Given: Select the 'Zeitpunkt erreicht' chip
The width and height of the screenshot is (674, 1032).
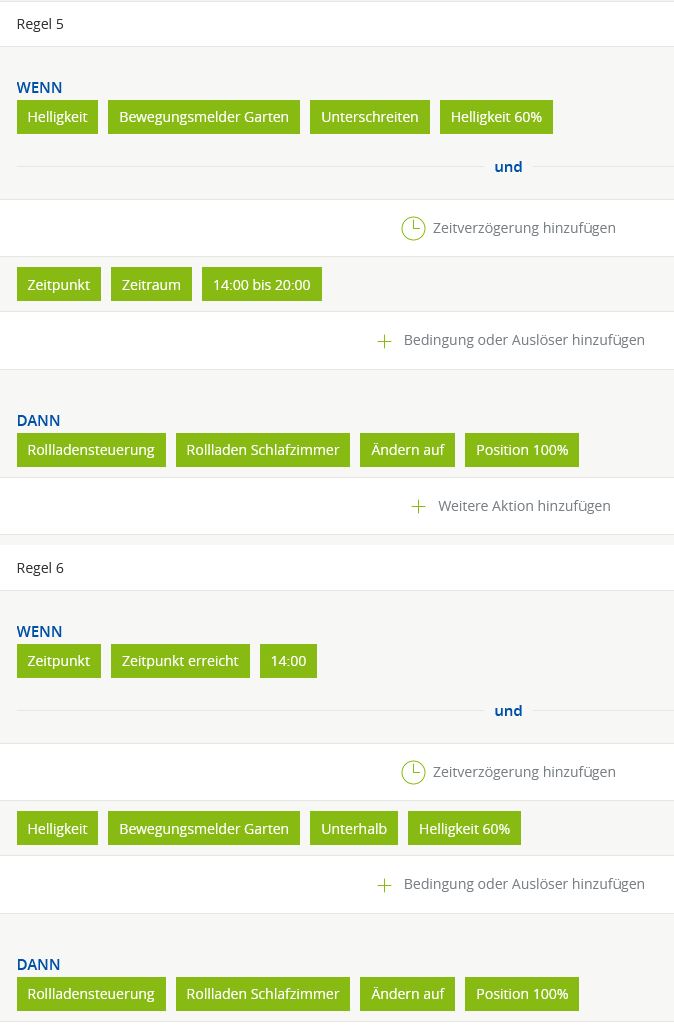Looking at the screenshot, I should tap(180, 661).
